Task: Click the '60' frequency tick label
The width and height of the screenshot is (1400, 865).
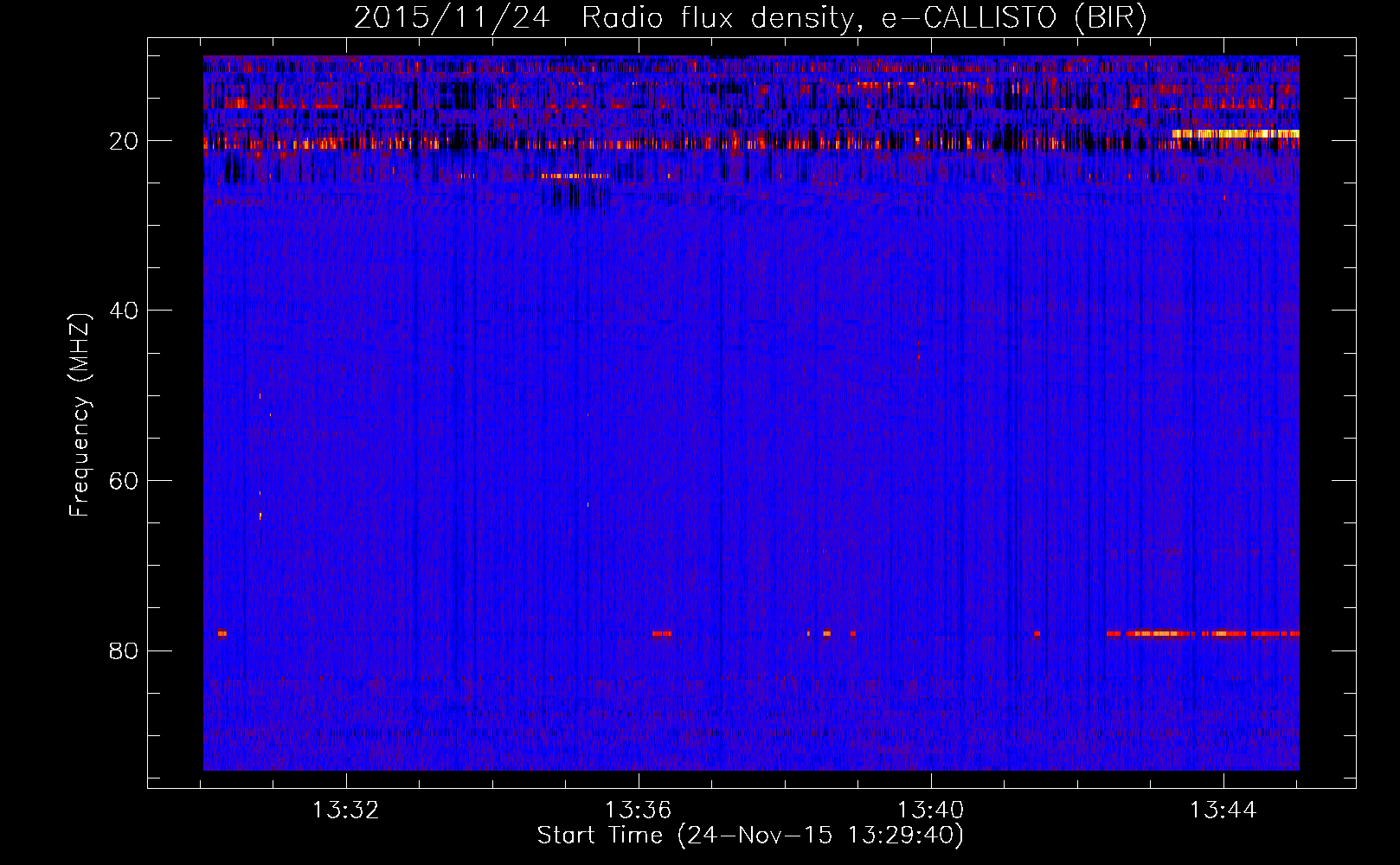Action: tap(125, 481)
